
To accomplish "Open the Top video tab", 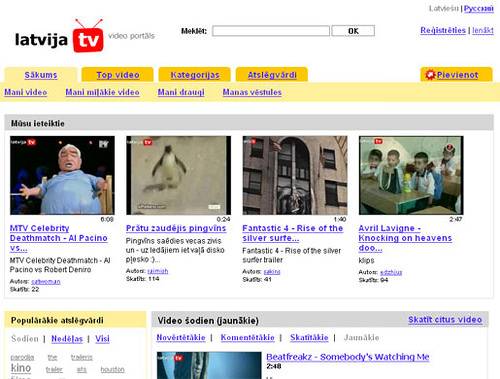I will pyautogui.click(x=118, y=75).
